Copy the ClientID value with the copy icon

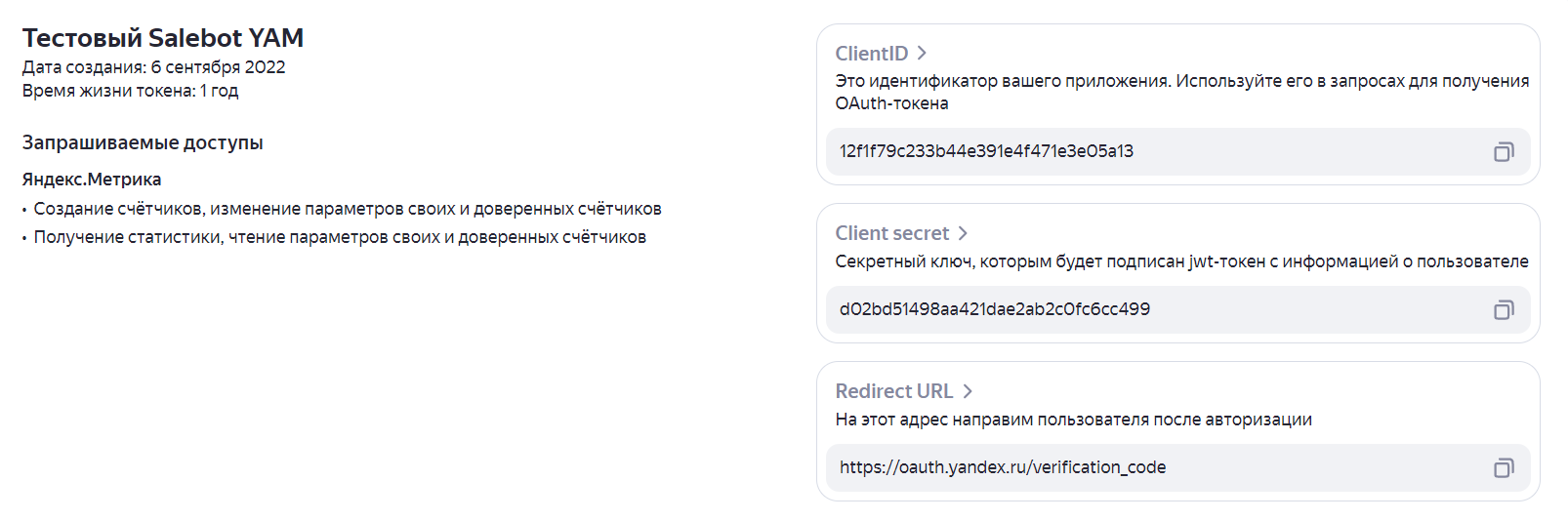click(1504, 151)
